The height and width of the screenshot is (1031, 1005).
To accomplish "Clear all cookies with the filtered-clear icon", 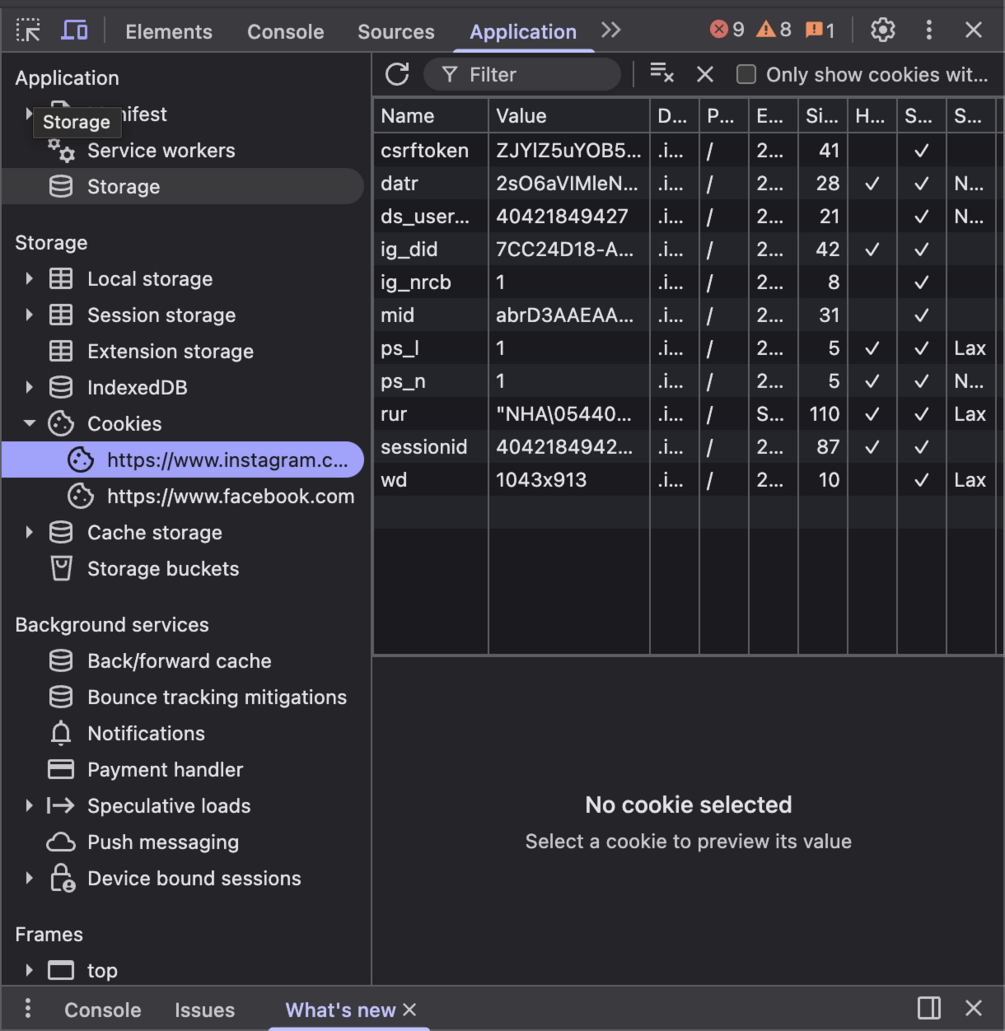I will tap(662, 74).
